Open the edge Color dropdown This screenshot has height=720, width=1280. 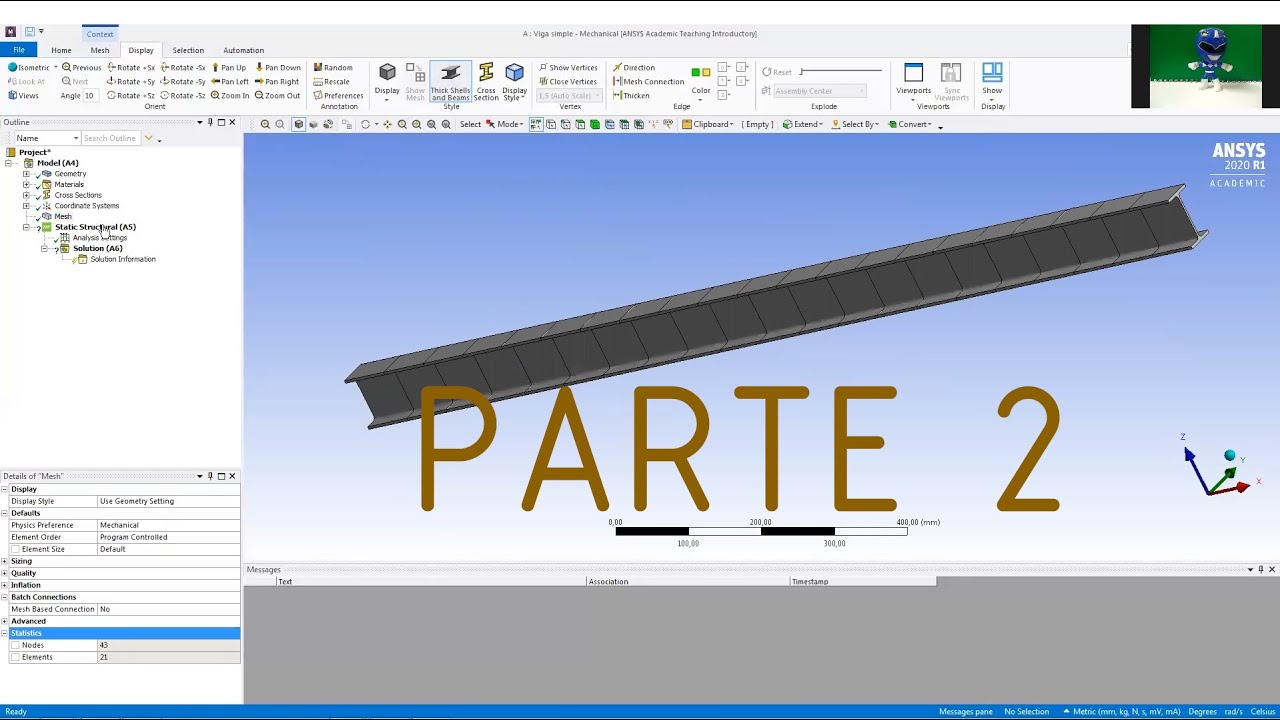coord(701,93)
